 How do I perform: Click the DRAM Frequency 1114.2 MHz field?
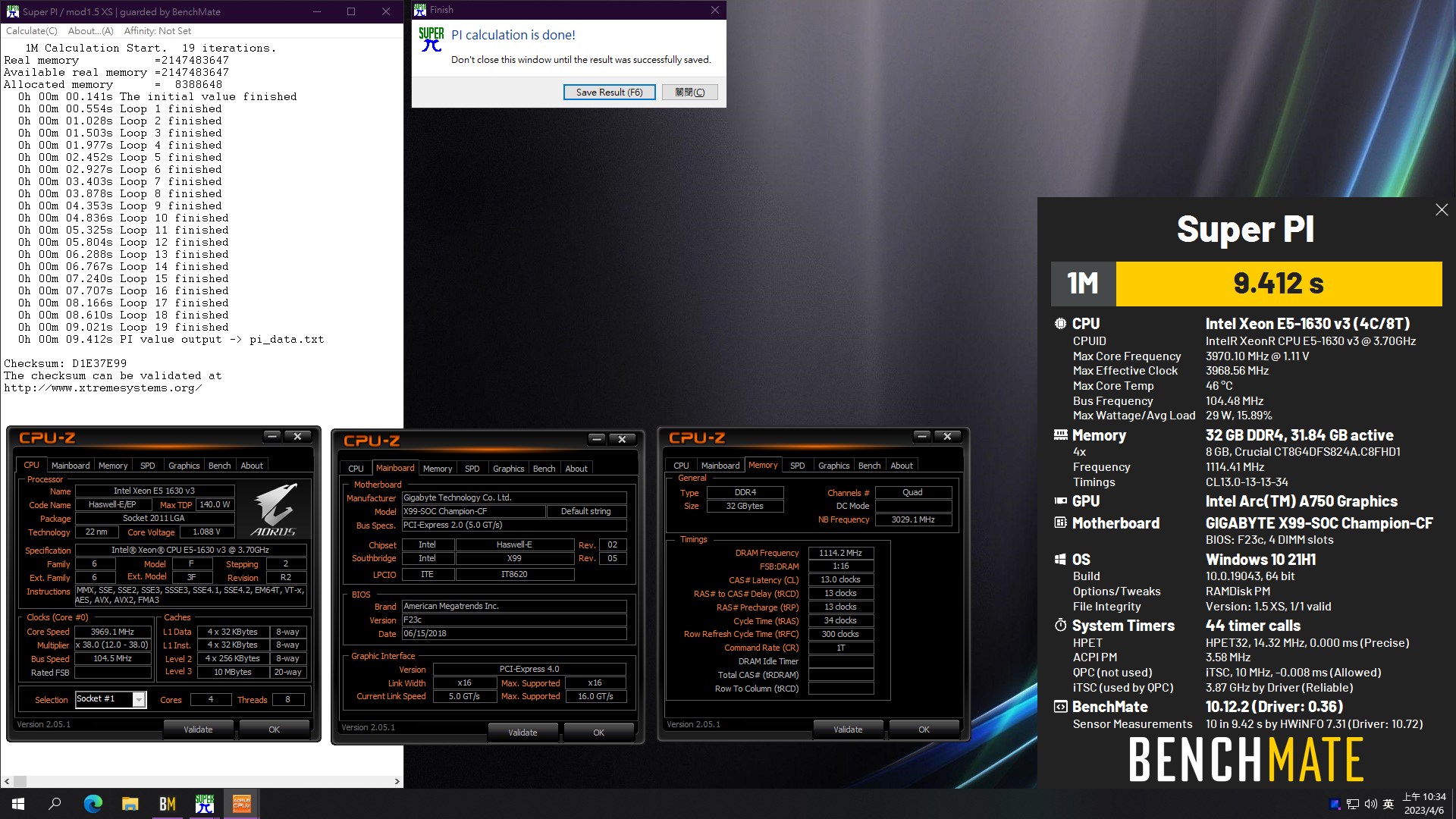click(840, 553)
